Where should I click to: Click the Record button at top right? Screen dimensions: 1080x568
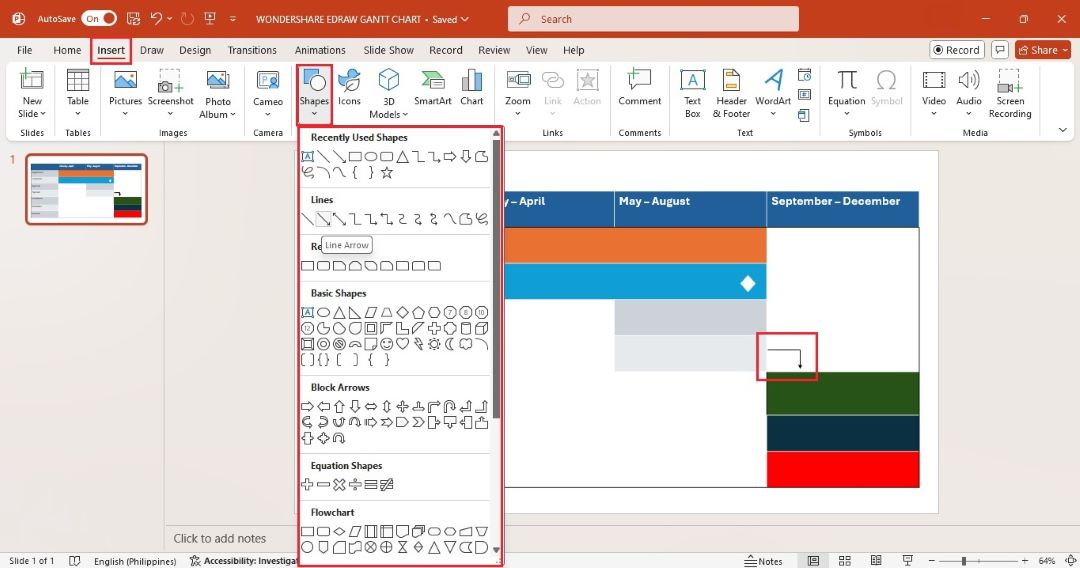tap(957, 50)
